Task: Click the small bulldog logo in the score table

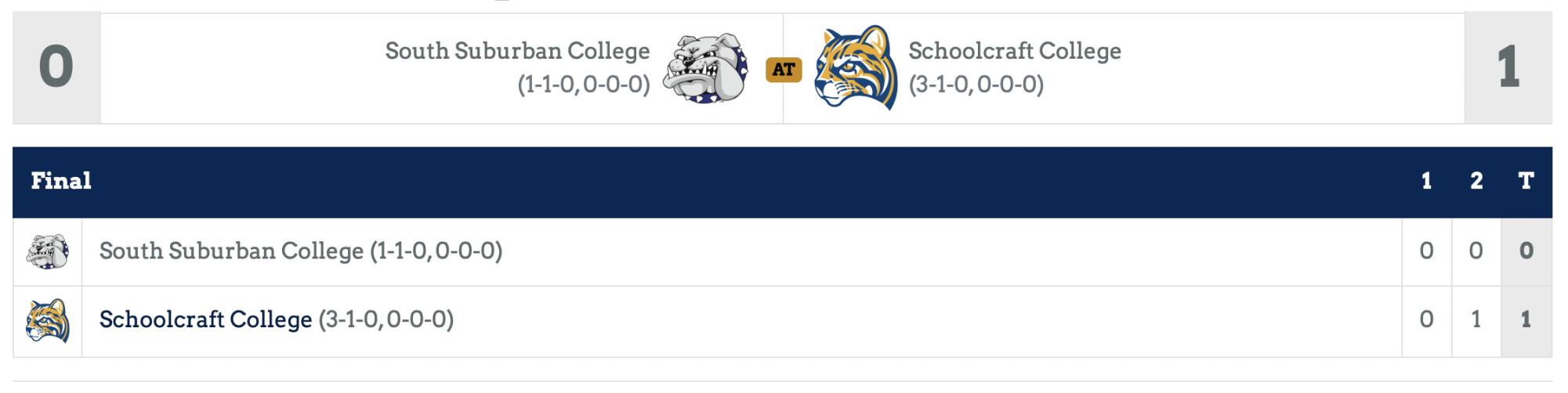Action: [x=48, y=252]
